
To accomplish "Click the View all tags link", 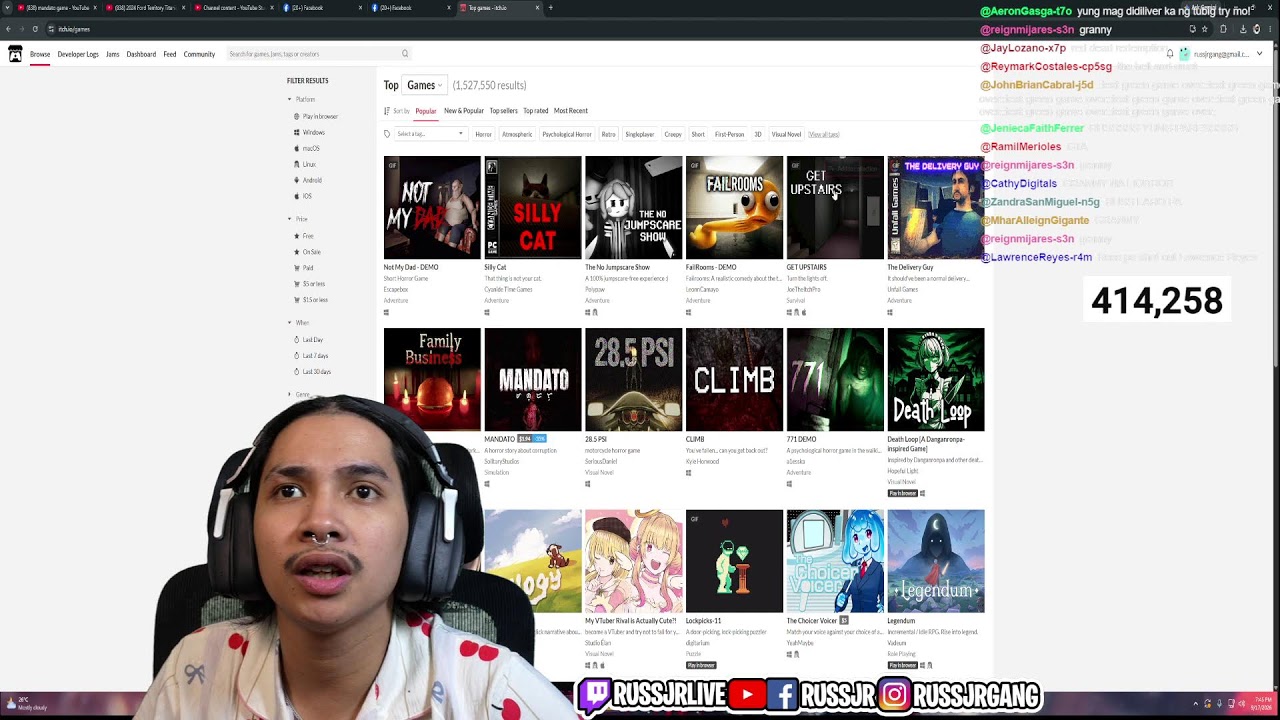I will coord(824,134).
